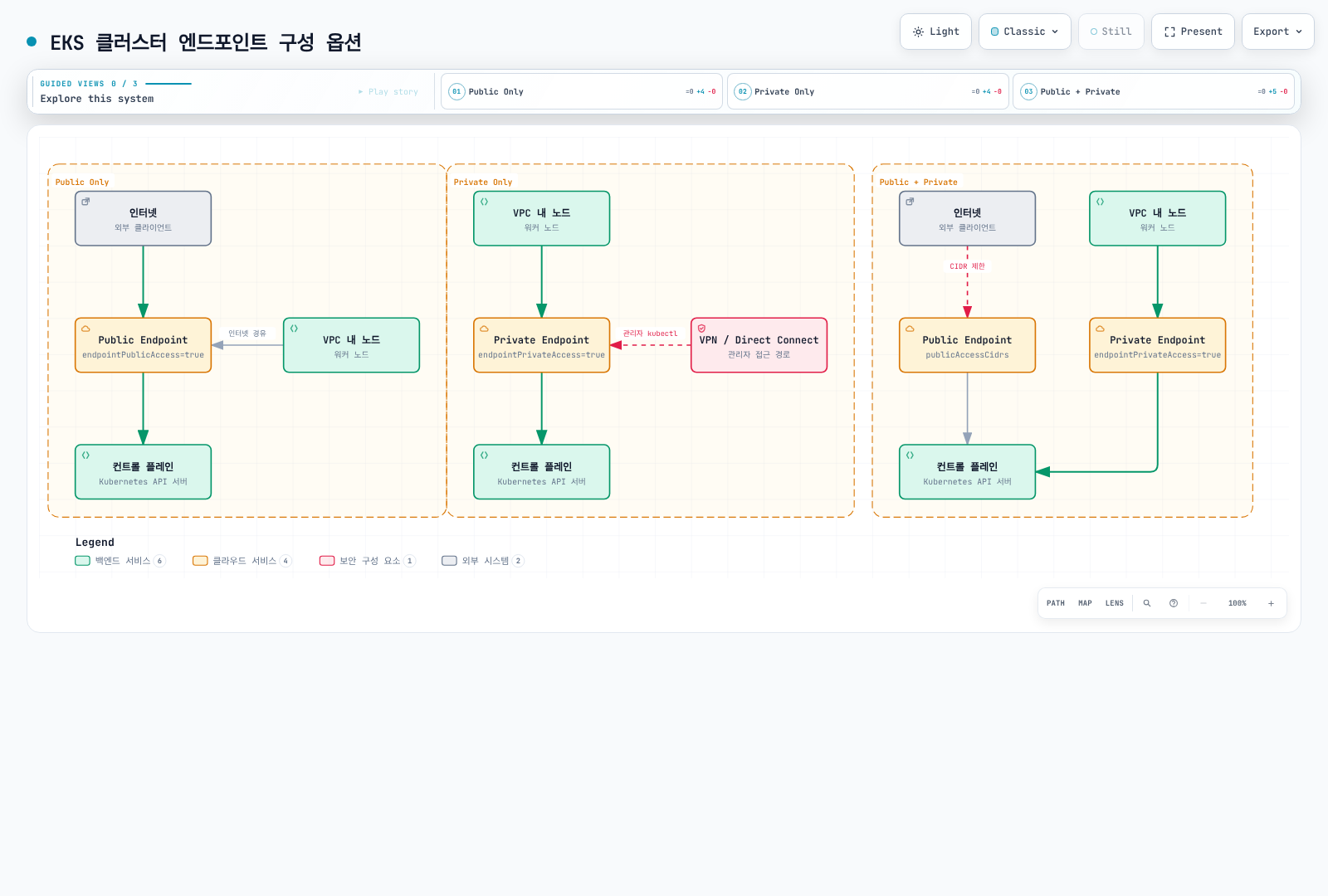Toggle 백엔드 서비스 legend green swatch

pyautogui.click(x=82, y=561)
